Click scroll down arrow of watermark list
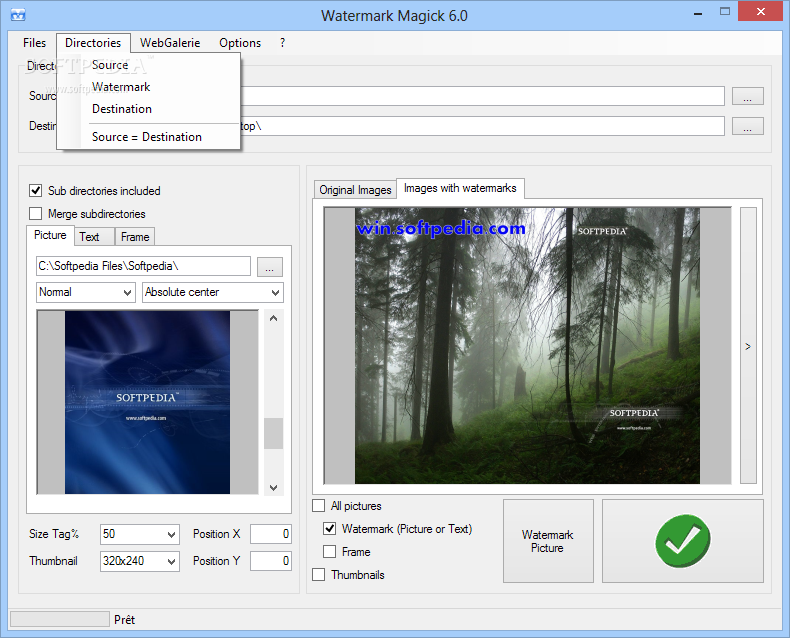The image size is (790, 638). 274,487
